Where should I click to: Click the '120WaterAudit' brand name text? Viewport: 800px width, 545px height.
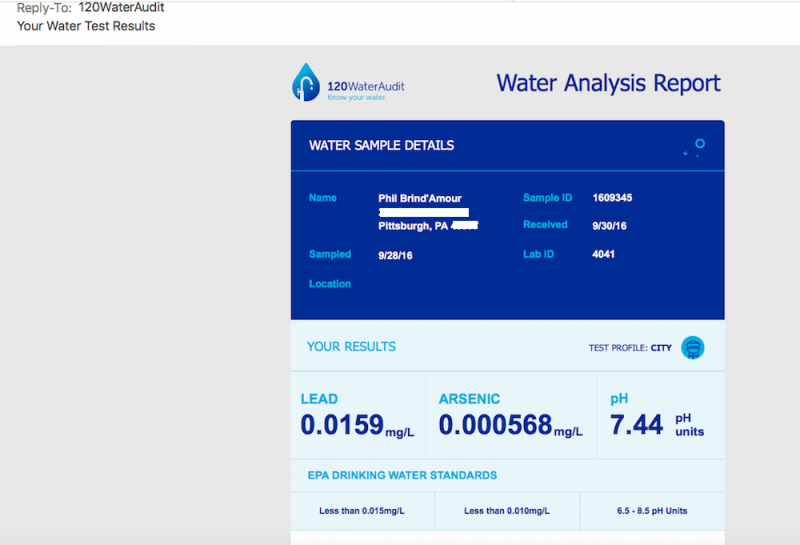[x=366, y=86]
